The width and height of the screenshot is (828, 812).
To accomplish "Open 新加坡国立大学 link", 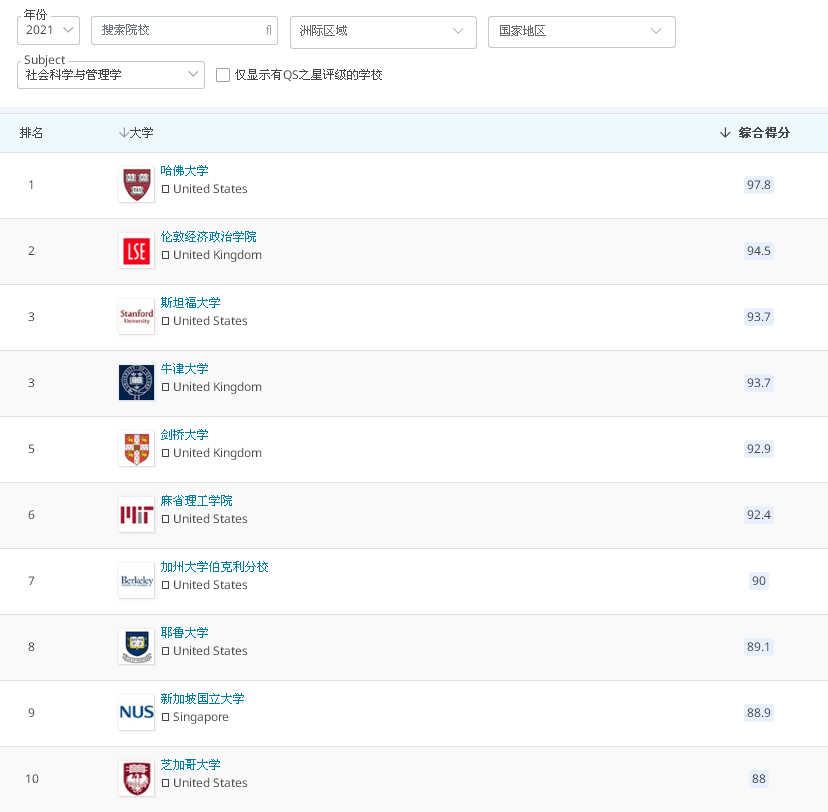I will (x=202, y=698).
